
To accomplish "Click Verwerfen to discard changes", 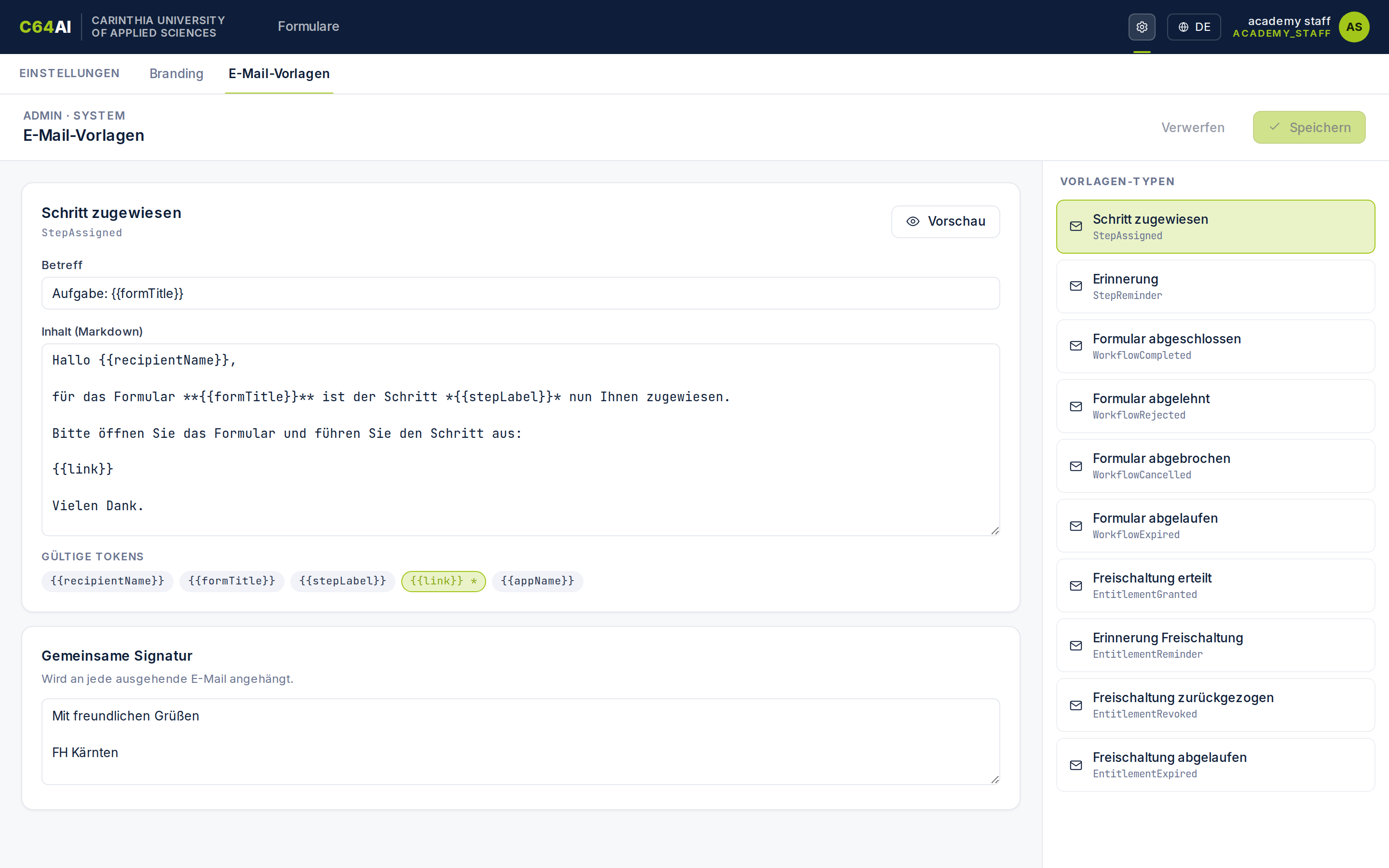I will pyautogui.click(x=1193, y=127).
